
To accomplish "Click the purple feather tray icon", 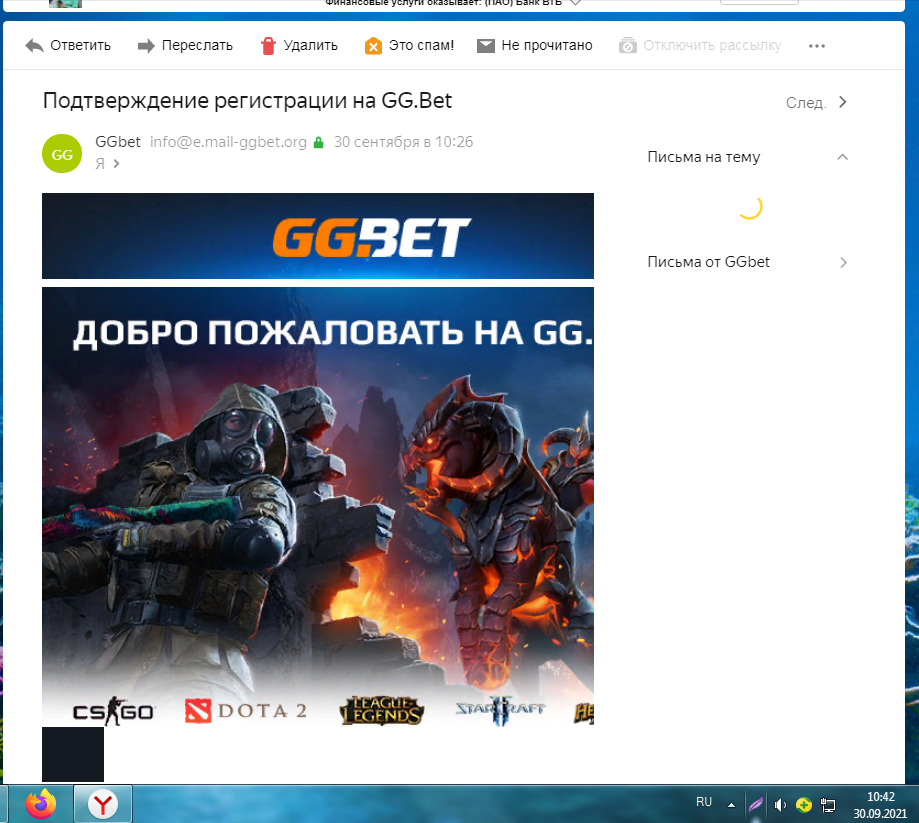I will pos(755,805).
